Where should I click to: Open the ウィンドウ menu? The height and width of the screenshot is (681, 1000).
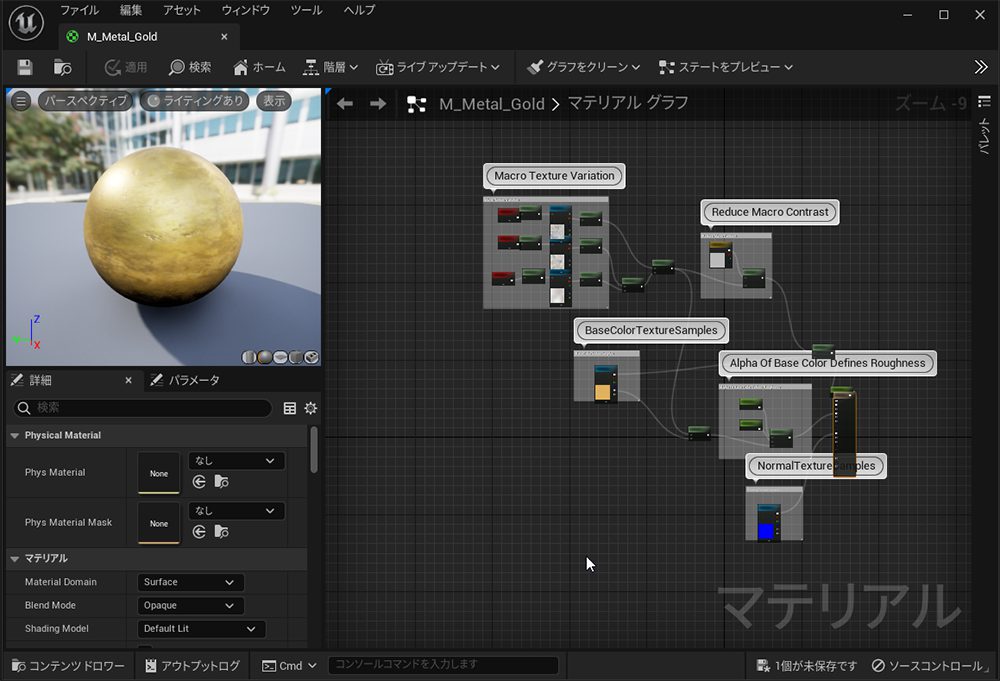tap(245, 10)
